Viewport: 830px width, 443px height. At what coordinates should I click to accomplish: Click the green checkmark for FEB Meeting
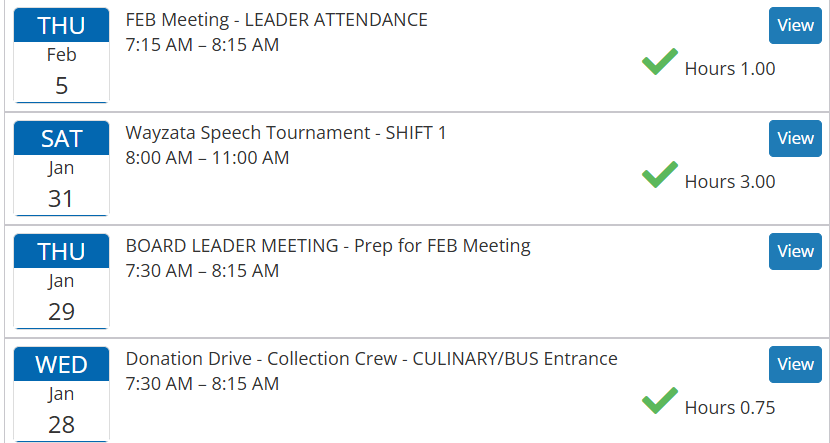(660, 62)
